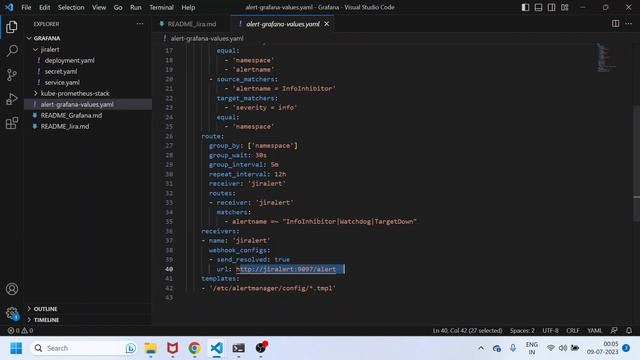Open the volume tray icon
This screenshot has width=640, height=360.
(x=563, y=348)
